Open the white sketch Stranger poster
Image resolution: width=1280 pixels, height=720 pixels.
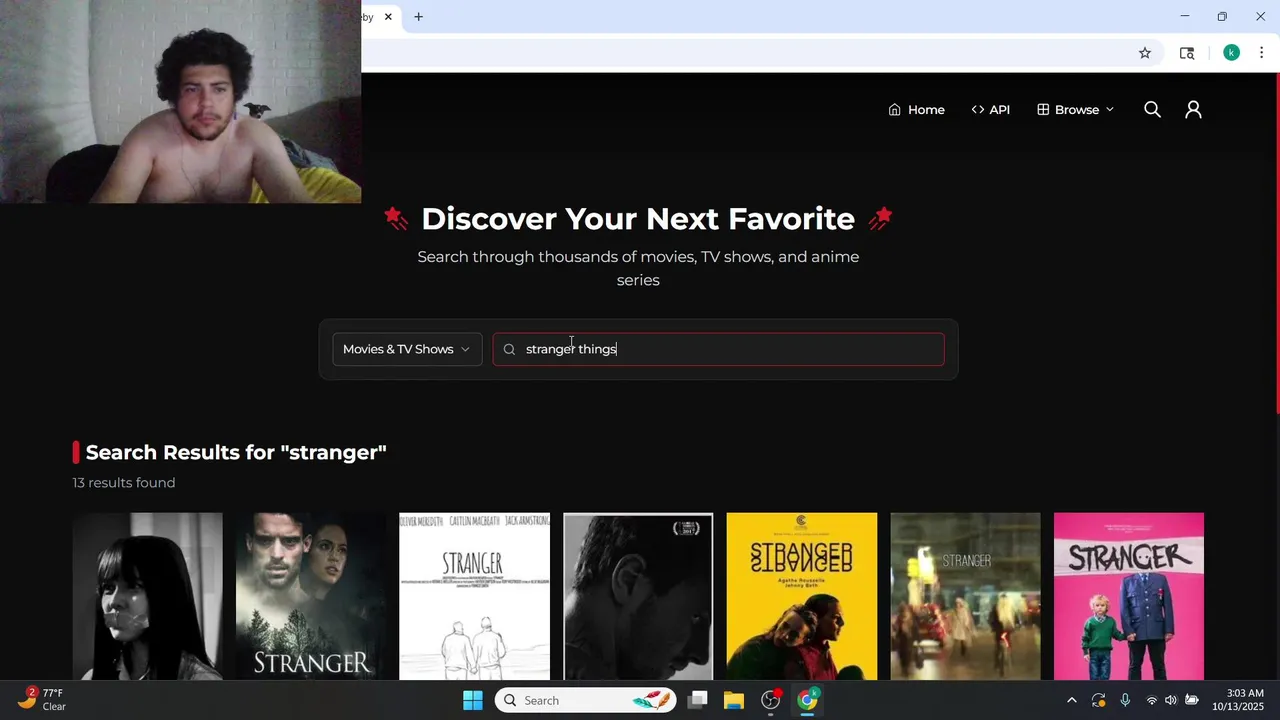475,596
